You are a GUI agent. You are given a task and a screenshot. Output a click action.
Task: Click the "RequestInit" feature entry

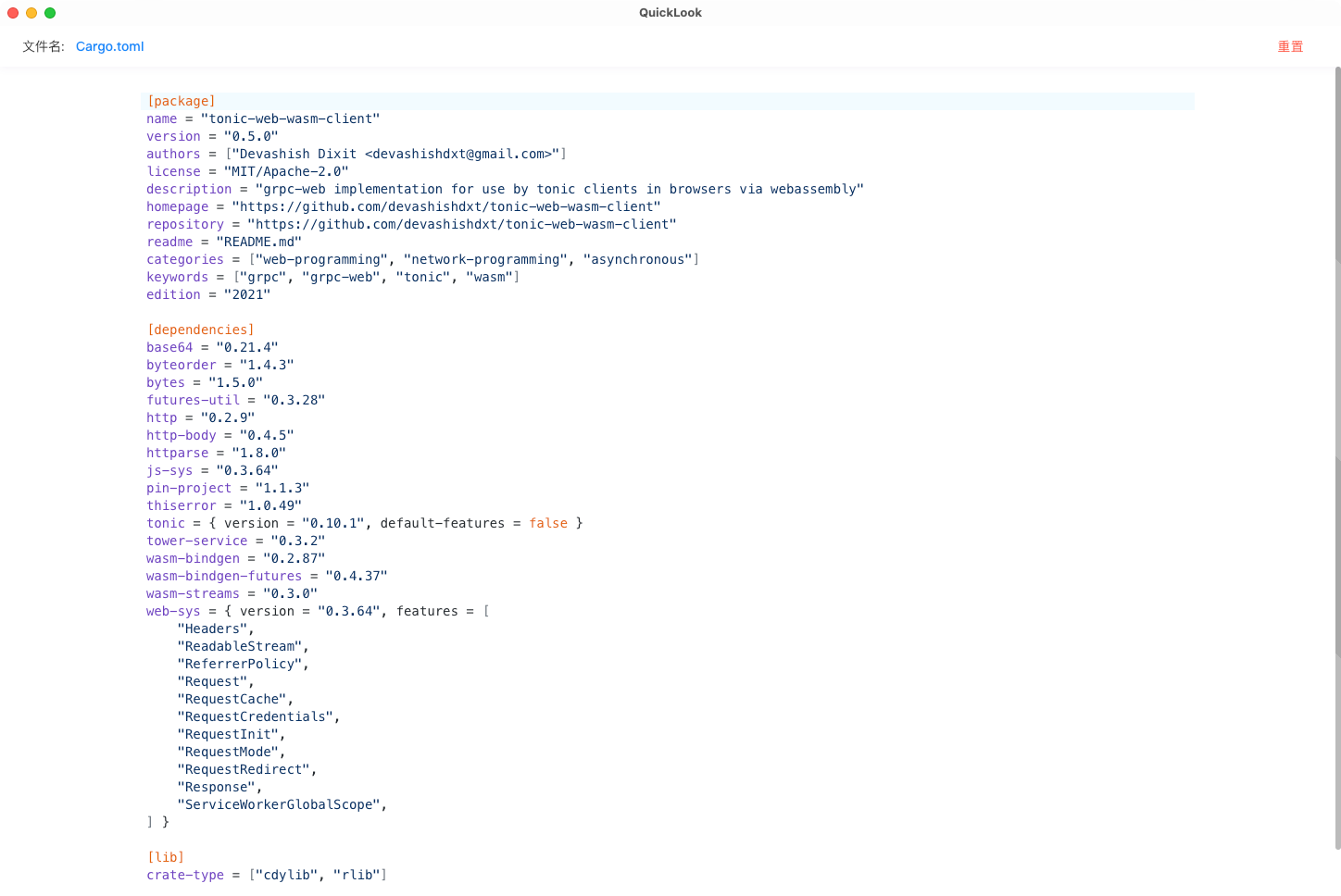232,735
